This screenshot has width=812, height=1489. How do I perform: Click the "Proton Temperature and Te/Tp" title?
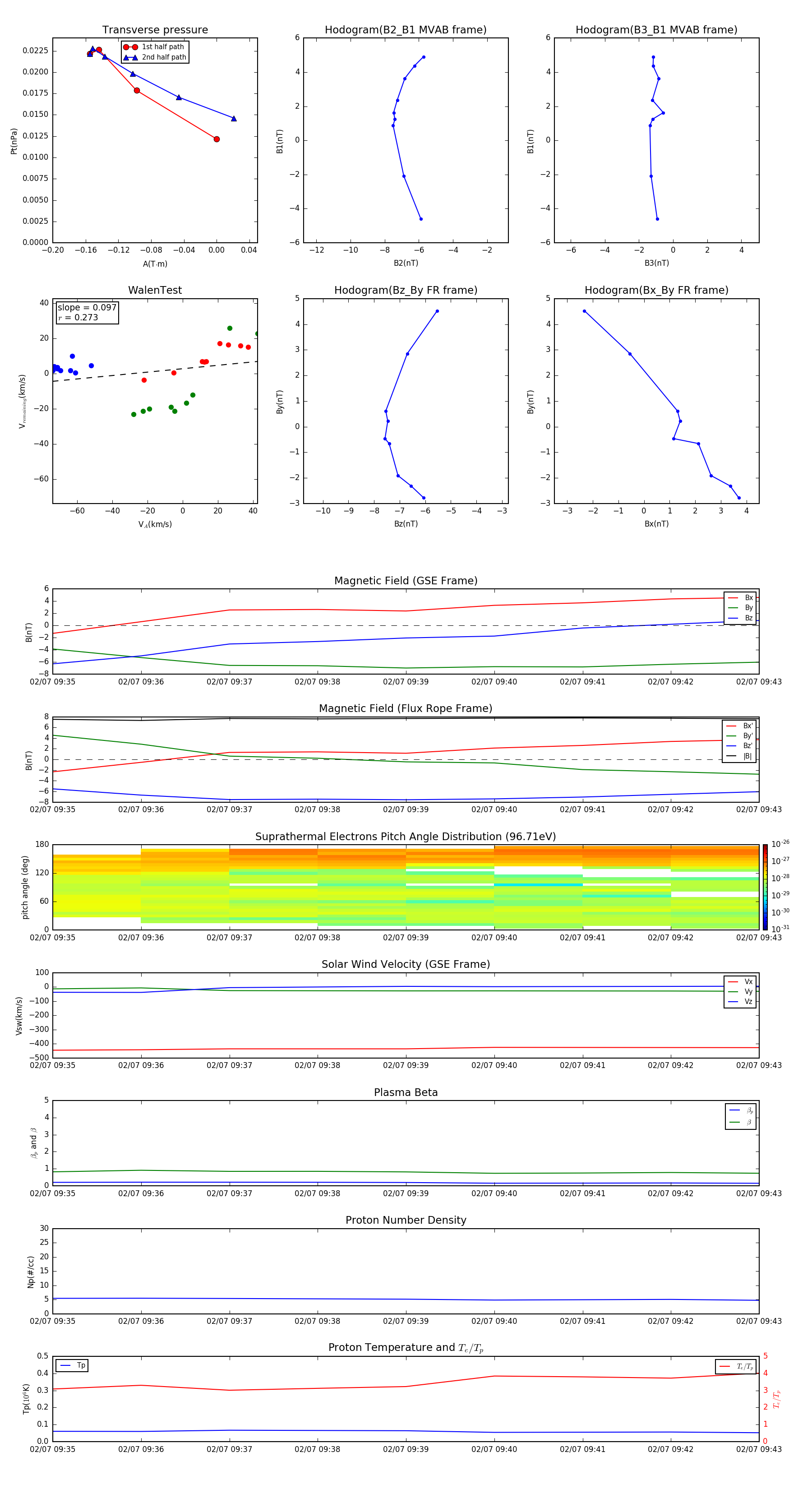click(x=406, y=1348)
